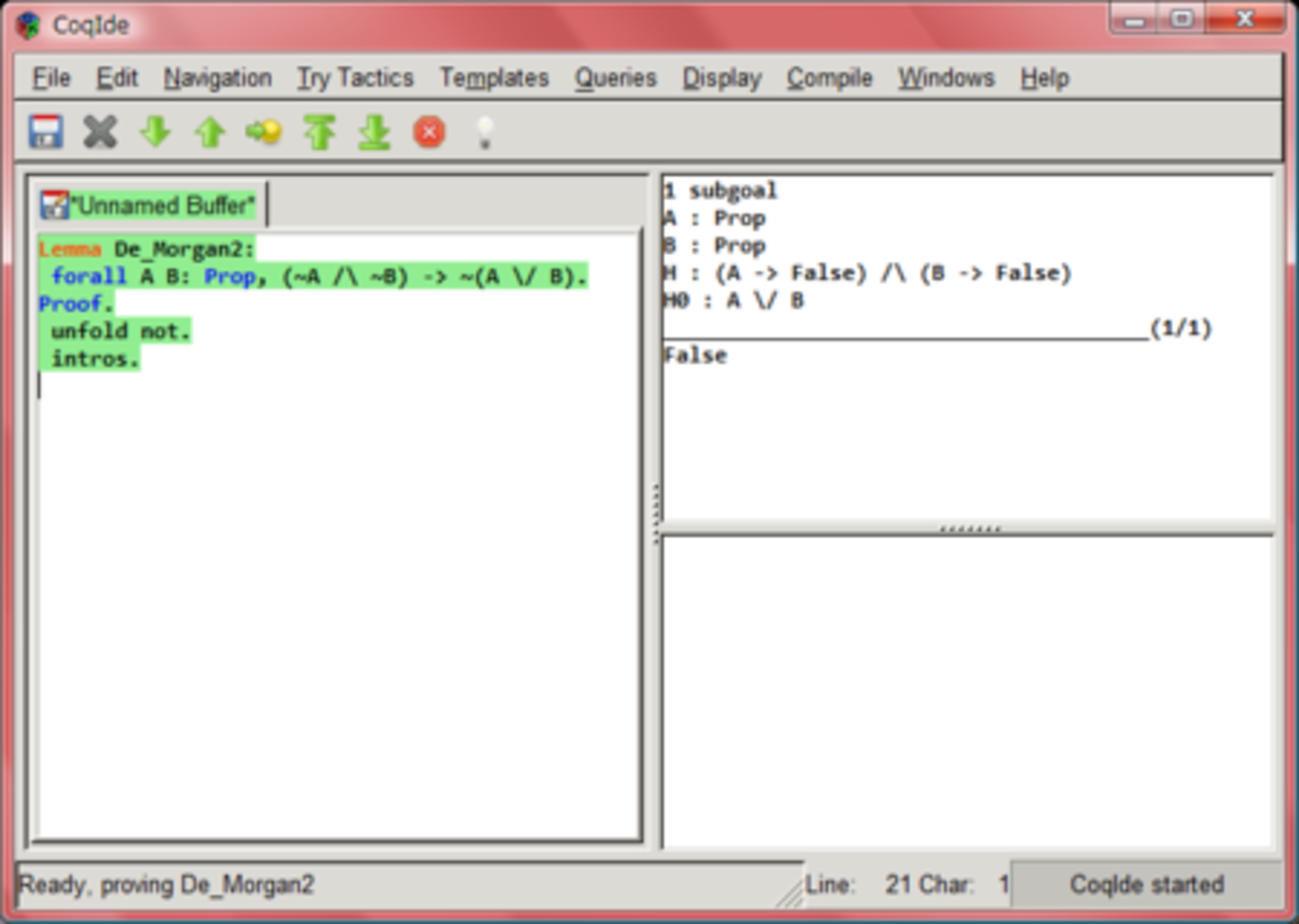
Task: Click the red interrupt computations icon
Action: pos(429,132)
